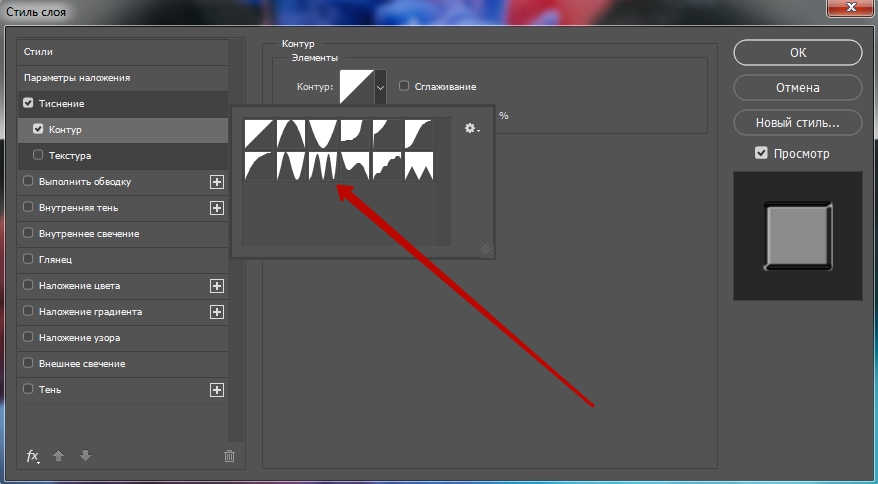Click the fx add-effect icon

pos(33,457)
